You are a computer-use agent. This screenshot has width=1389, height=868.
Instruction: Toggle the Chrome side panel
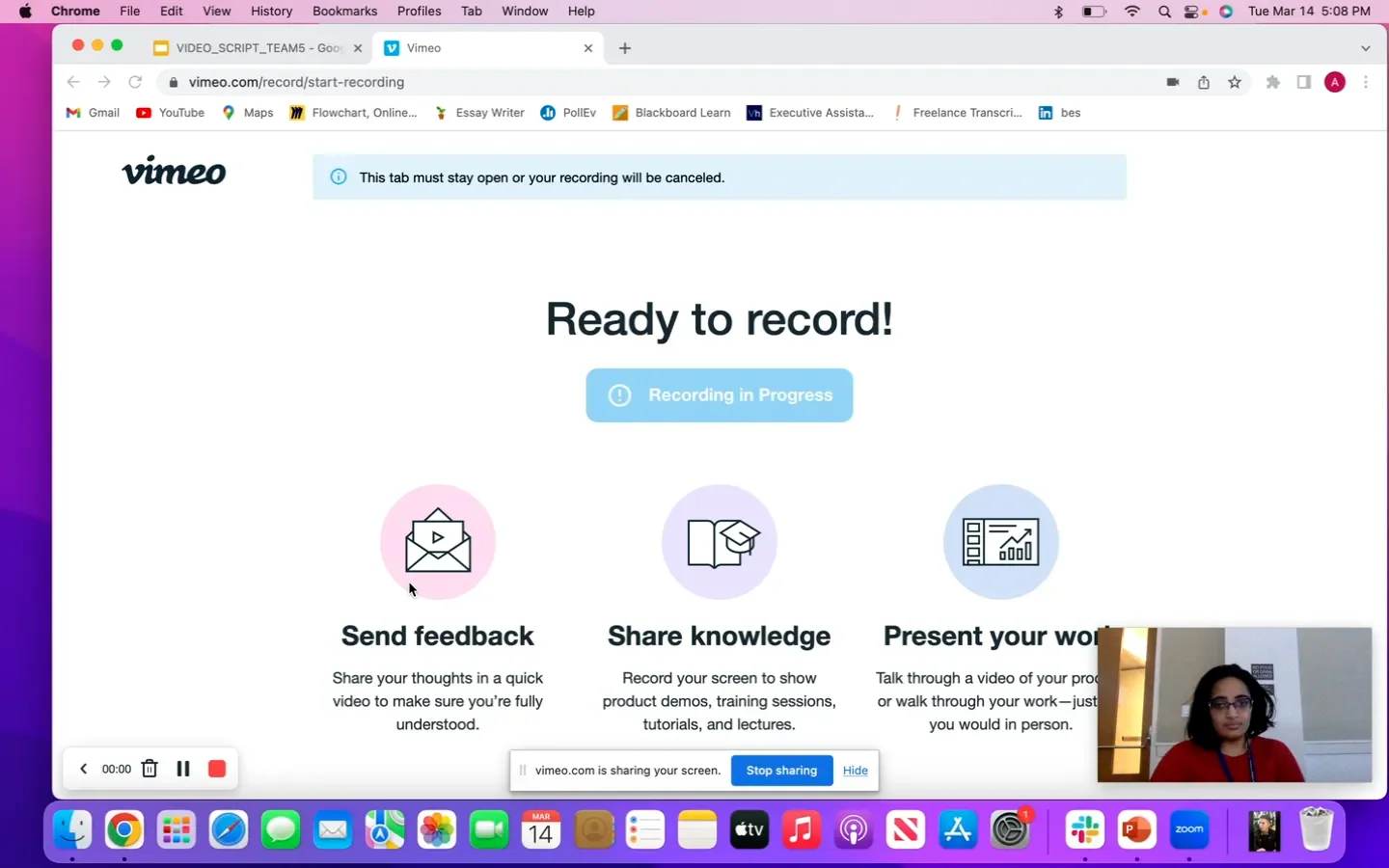(1304, 82)
